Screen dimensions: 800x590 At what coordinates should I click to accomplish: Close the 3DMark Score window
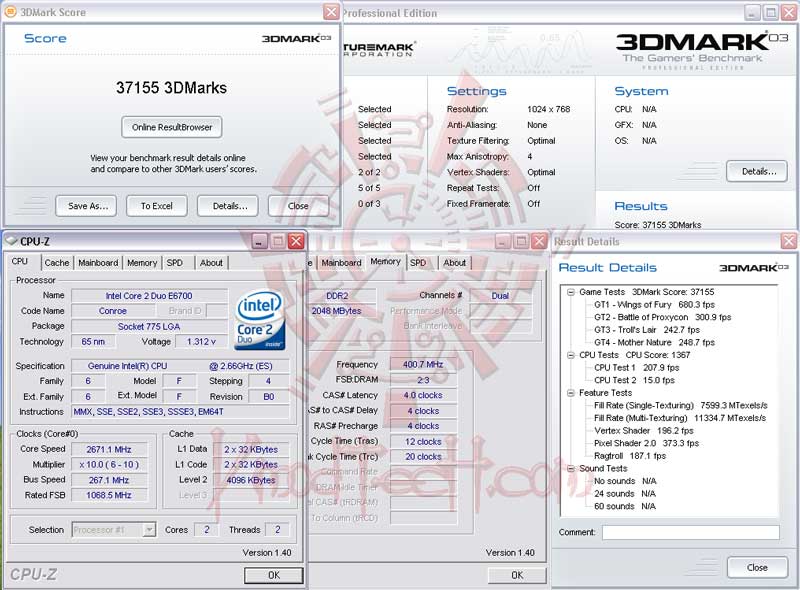331,12
